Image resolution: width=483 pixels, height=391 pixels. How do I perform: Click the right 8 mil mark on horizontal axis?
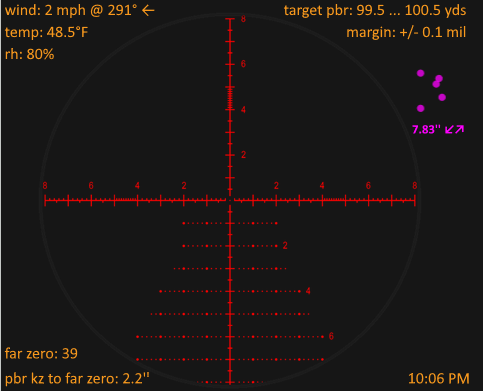pyautogui.click(x=415, y=186)
